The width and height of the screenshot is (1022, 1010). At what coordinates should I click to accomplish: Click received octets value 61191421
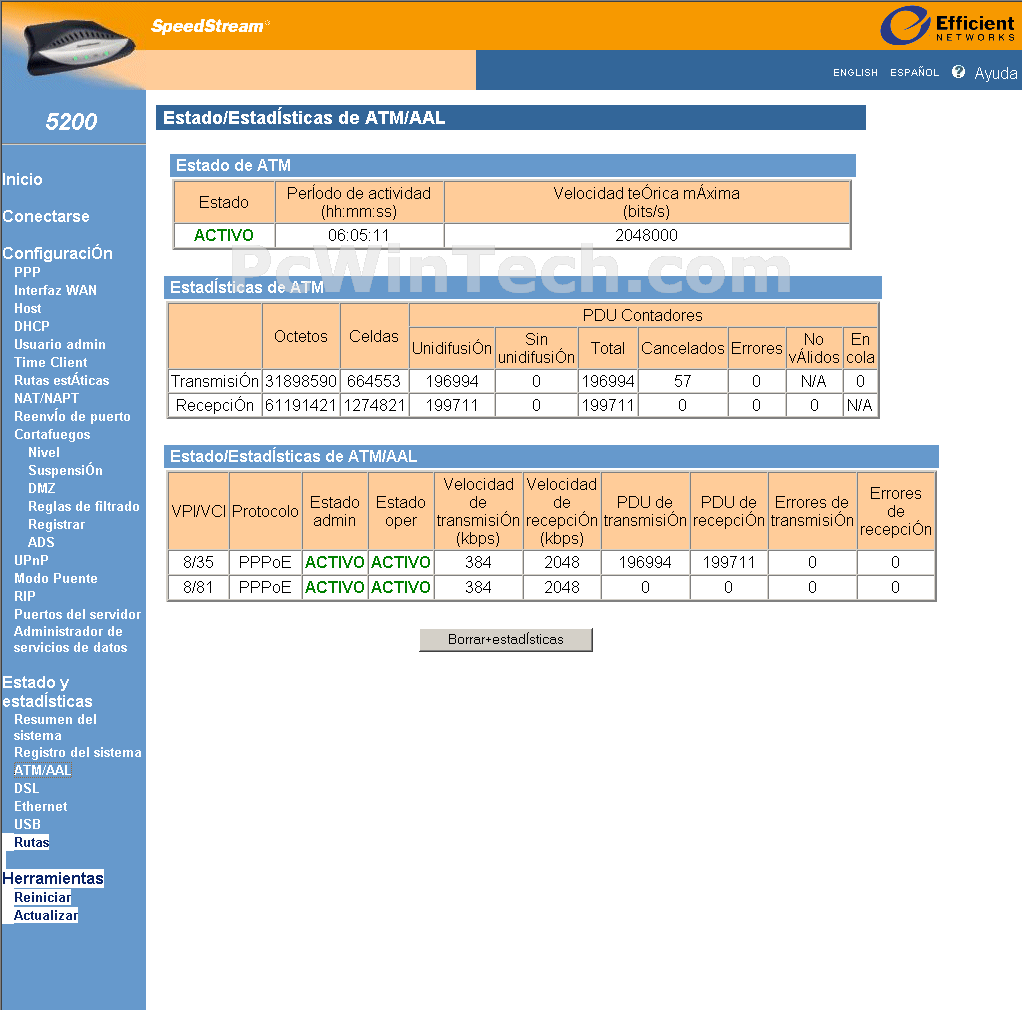point(300,405)
